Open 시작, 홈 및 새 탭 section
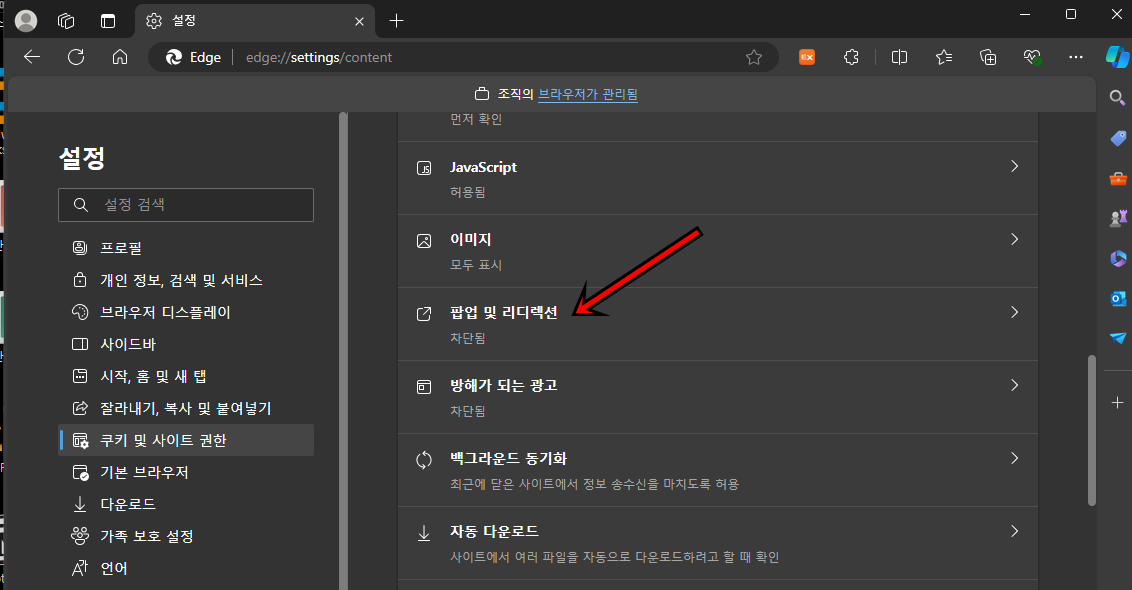1132x590 pixels. (186, 376)
